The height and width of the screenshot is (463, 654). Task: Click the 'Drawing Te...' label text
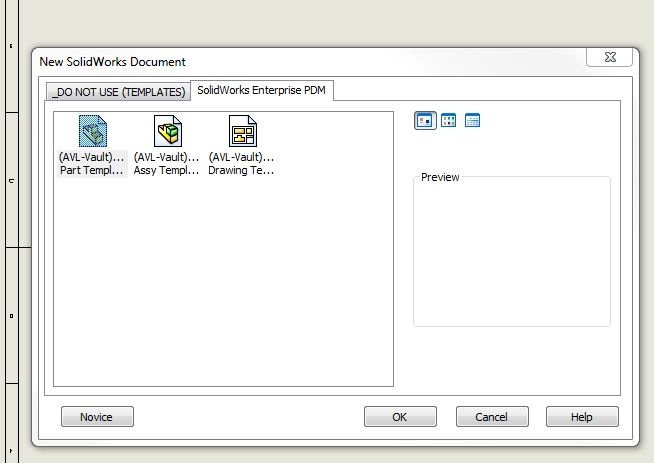tap(241, 170)
